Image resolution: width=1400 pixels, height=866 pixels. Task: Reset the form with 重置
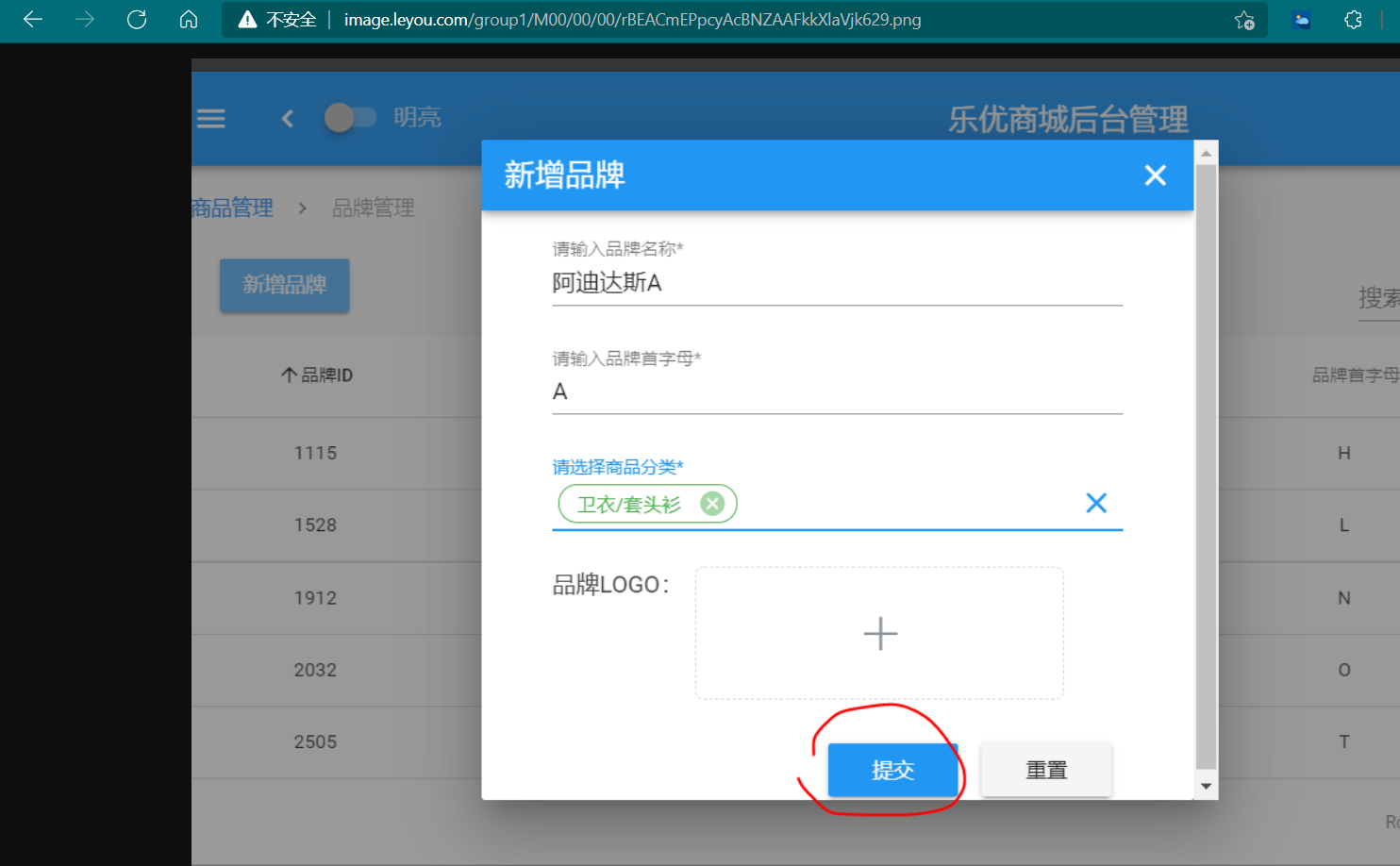(x=1046, y=770)
